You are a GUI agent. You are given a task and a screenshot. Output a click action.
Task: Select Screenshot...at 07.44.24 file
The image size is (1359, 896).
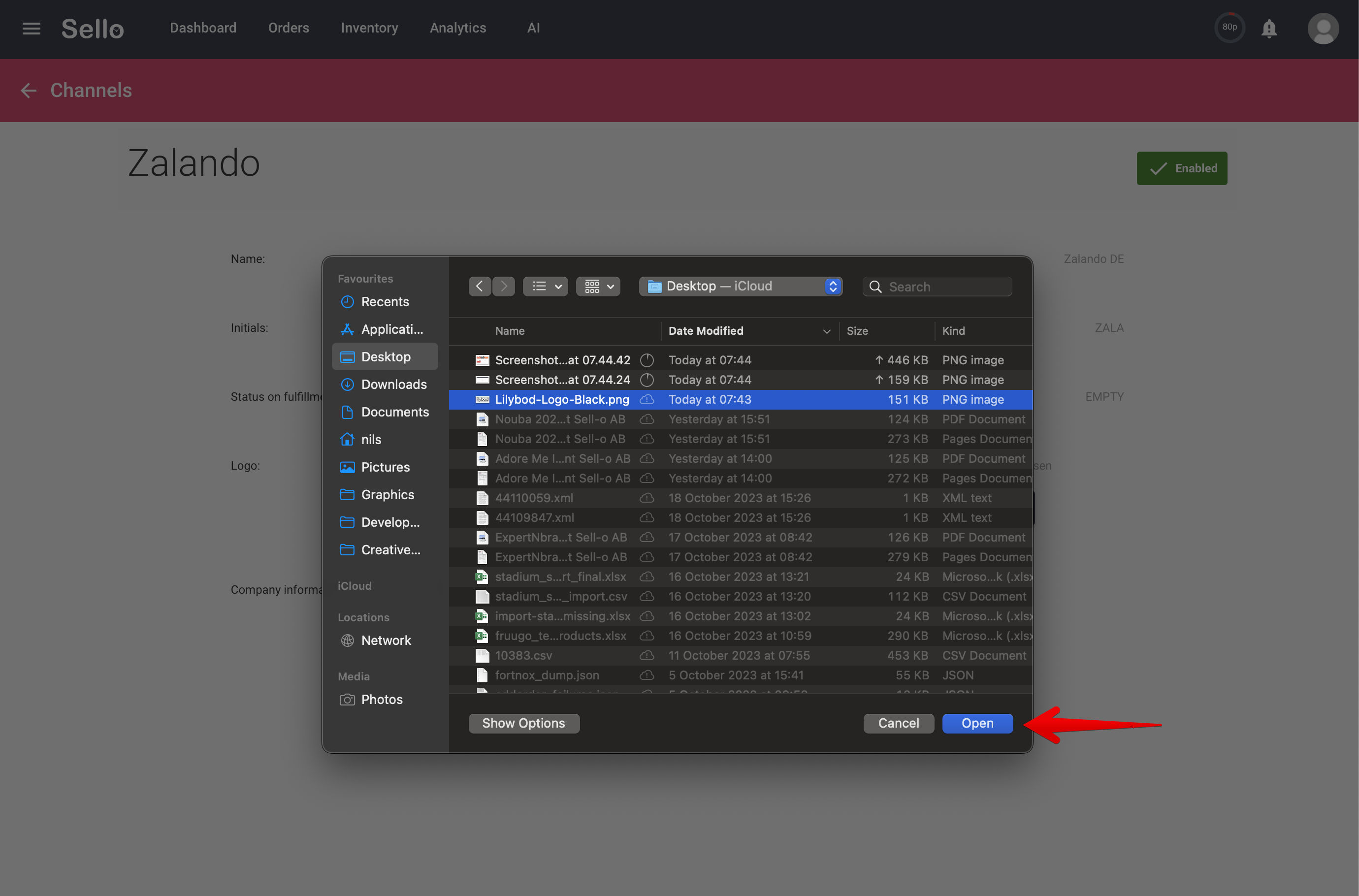point(741,380)
